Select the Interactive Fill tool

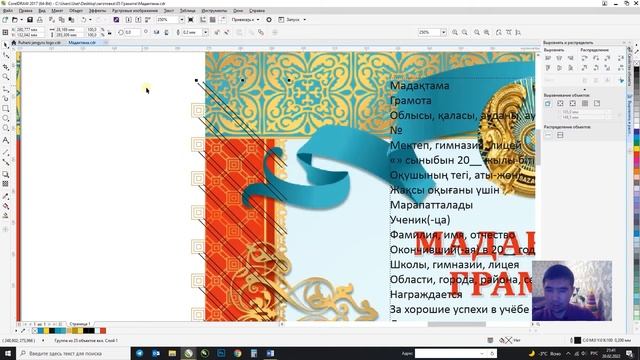(5, 206)
